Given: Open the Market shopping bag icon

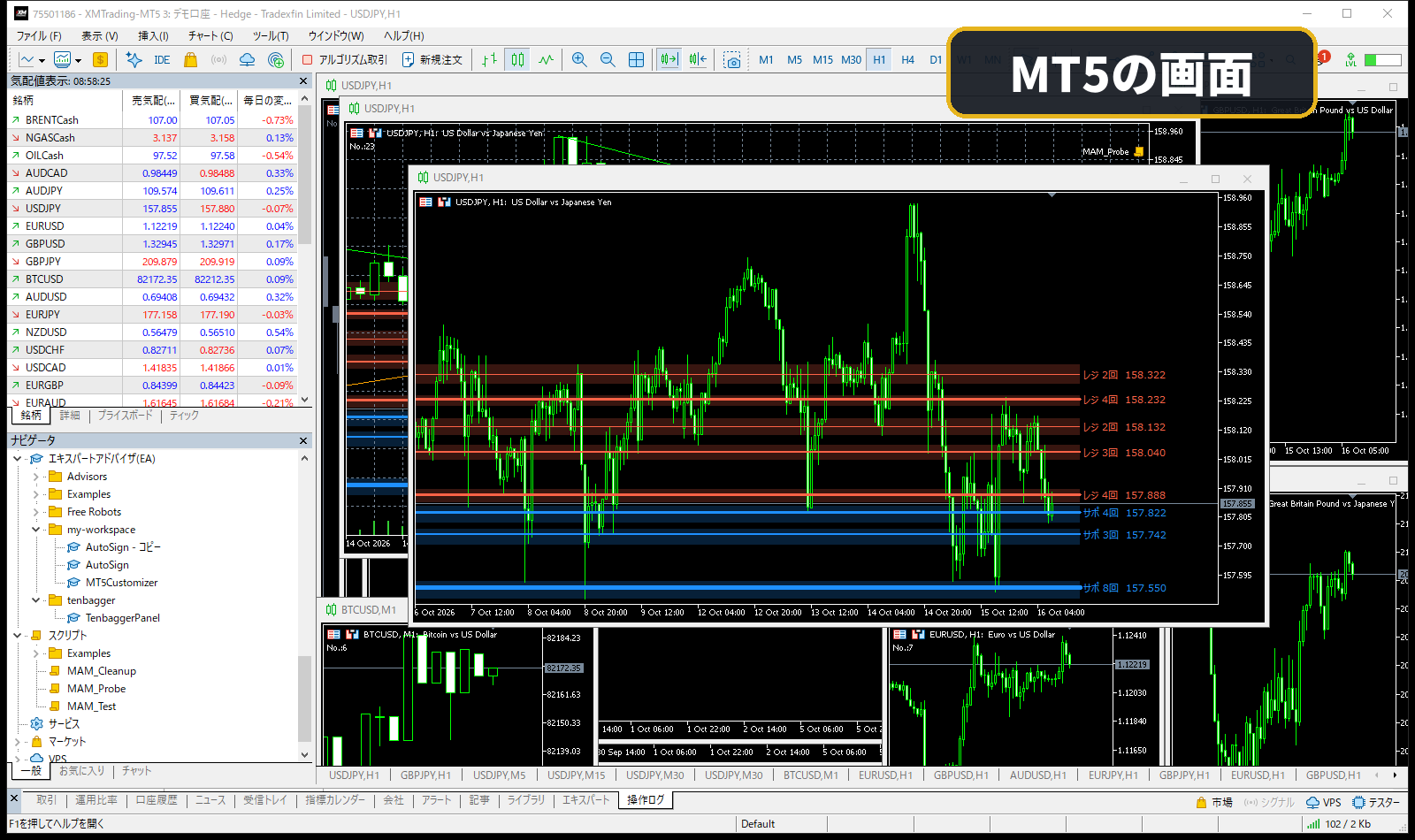Looking at the screenshot, I should (190, 60).
